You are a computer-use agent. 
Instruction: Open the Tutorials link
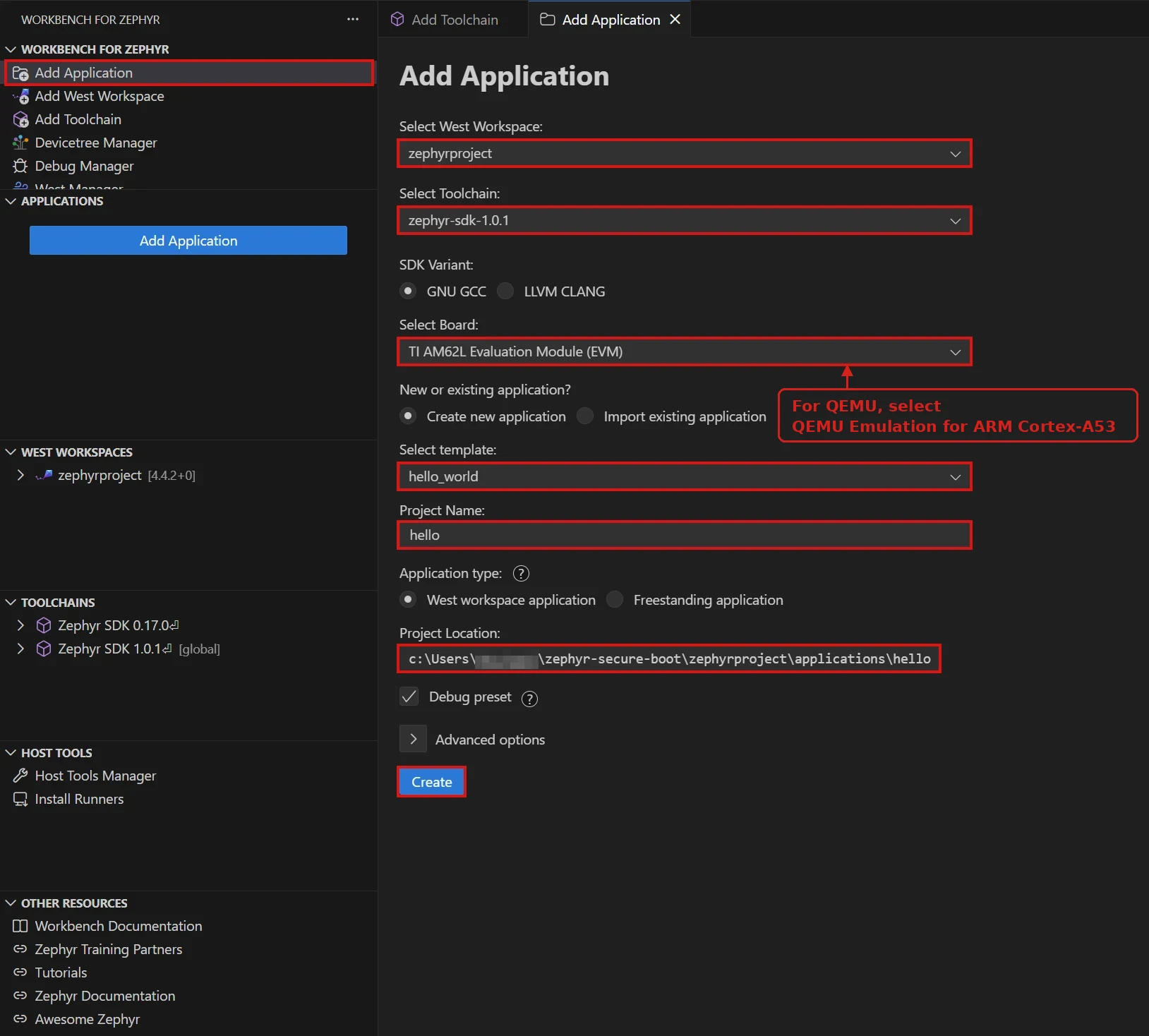pyautogui.click(x=61, y=973)
